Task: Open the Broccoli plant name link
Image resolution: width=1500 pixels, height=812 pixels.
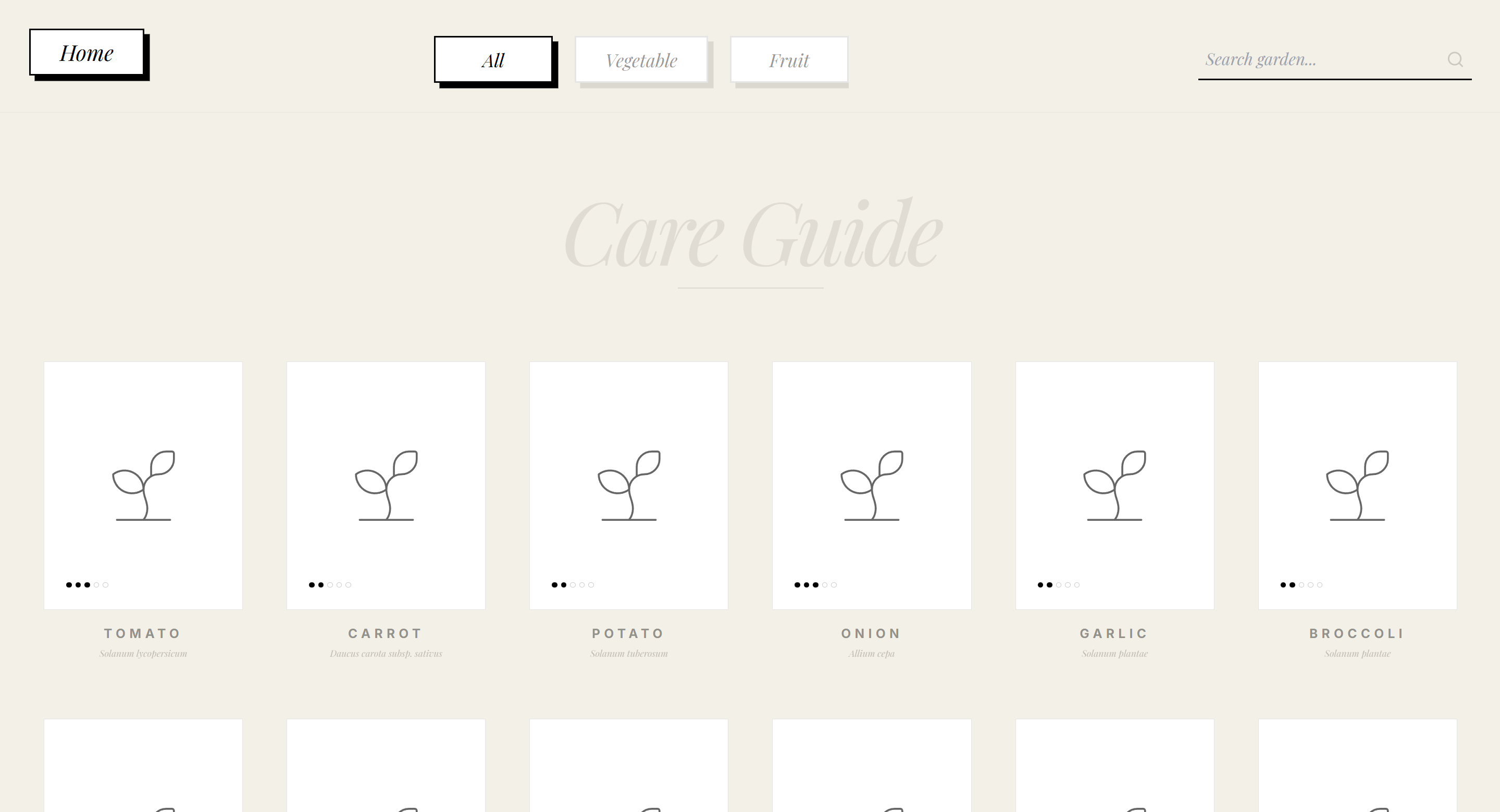Action: [x=1357, y=633]
